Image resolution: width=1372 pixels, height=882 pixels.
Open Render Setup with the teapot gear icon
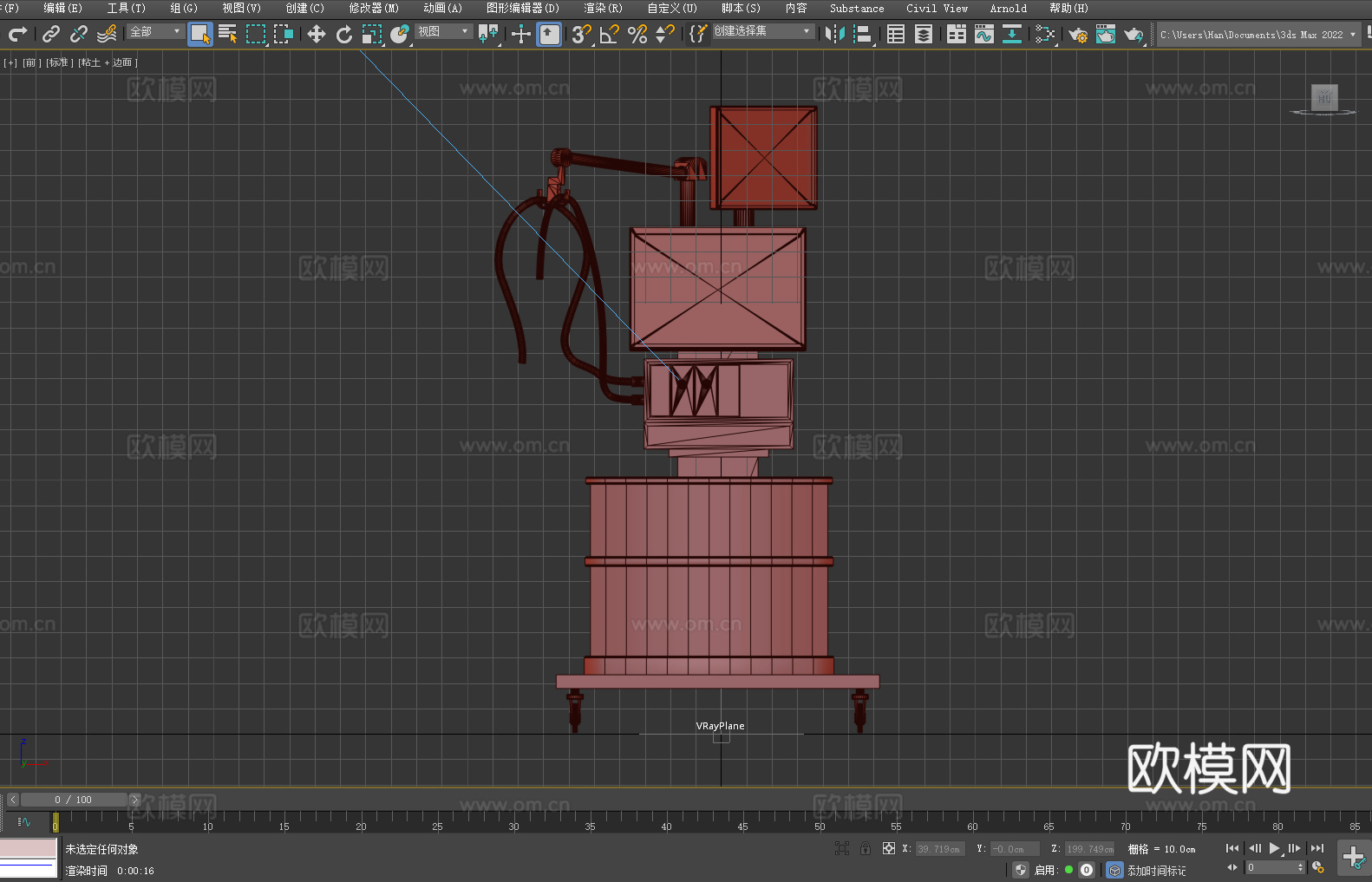pyautogui.click(x=1077, y=34)
